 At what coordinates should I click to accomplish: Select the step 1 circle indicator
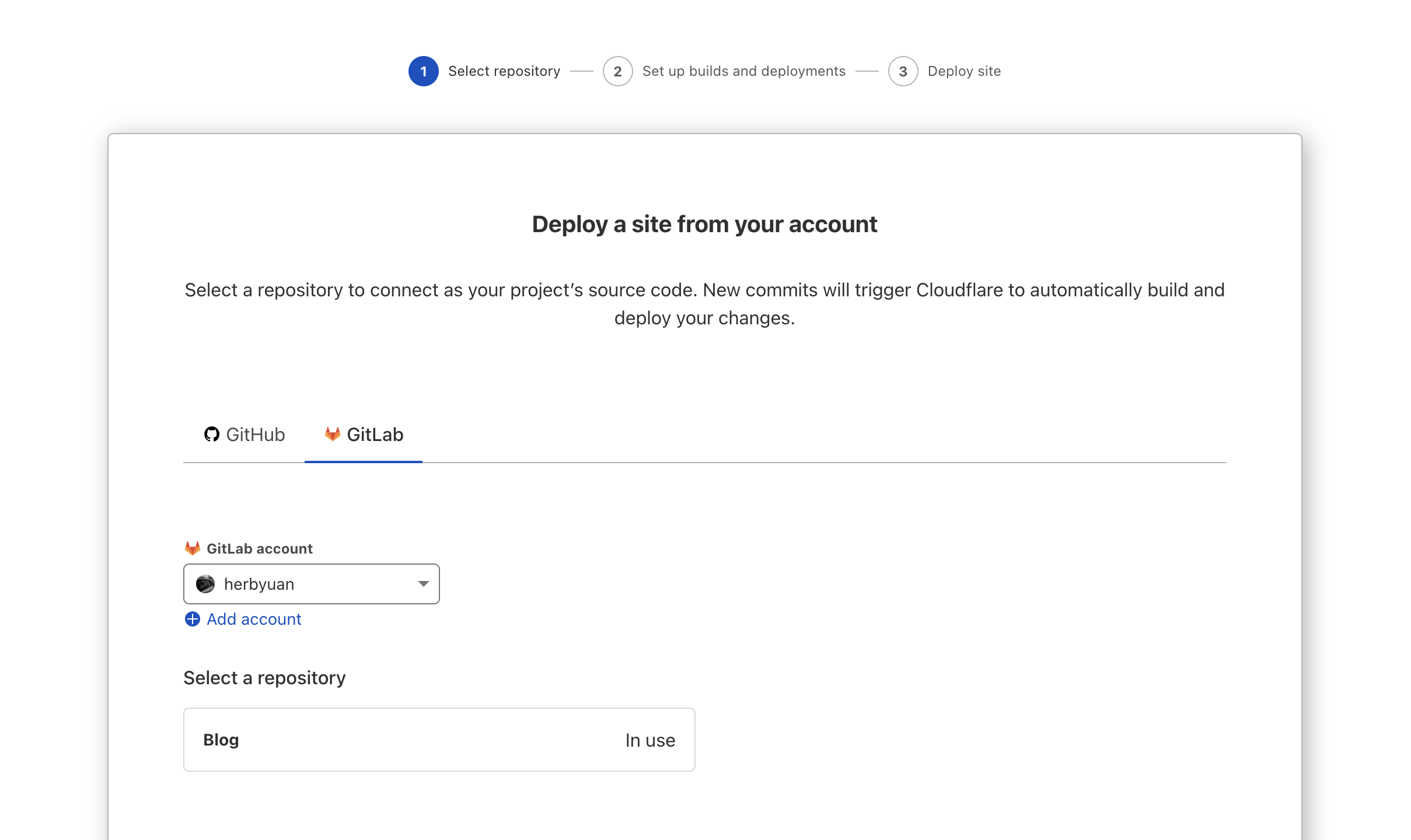click(424, 71)
